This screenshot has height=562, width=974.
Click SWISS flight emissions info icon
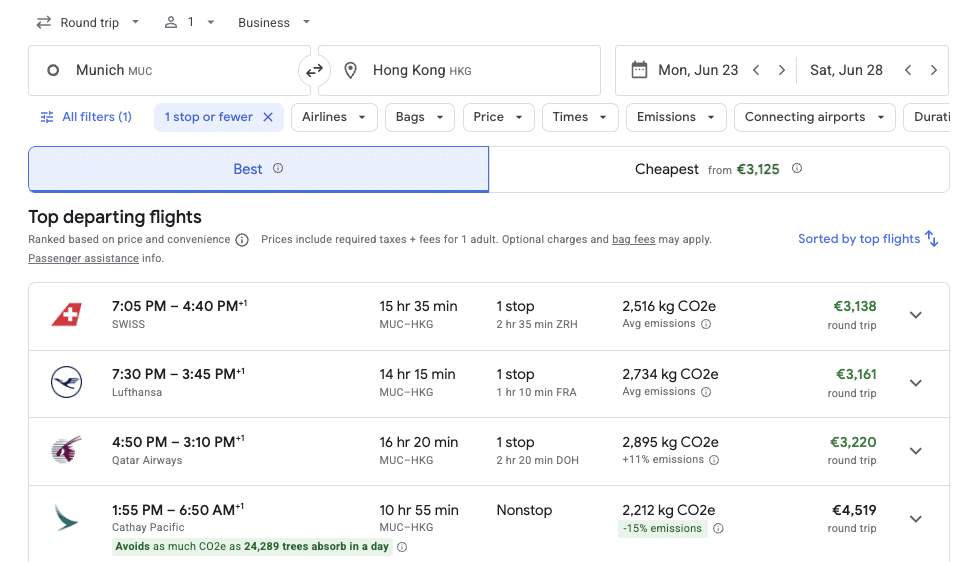[706, 324]
